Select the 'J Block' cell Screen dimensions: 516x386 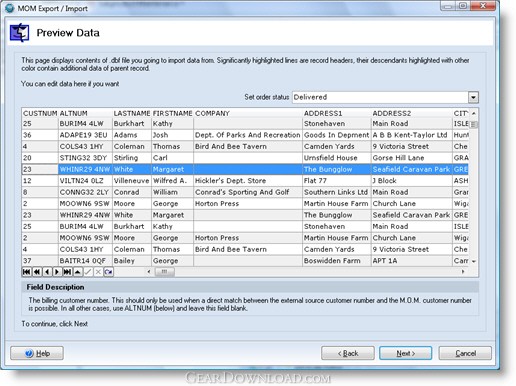coord(412,181)
